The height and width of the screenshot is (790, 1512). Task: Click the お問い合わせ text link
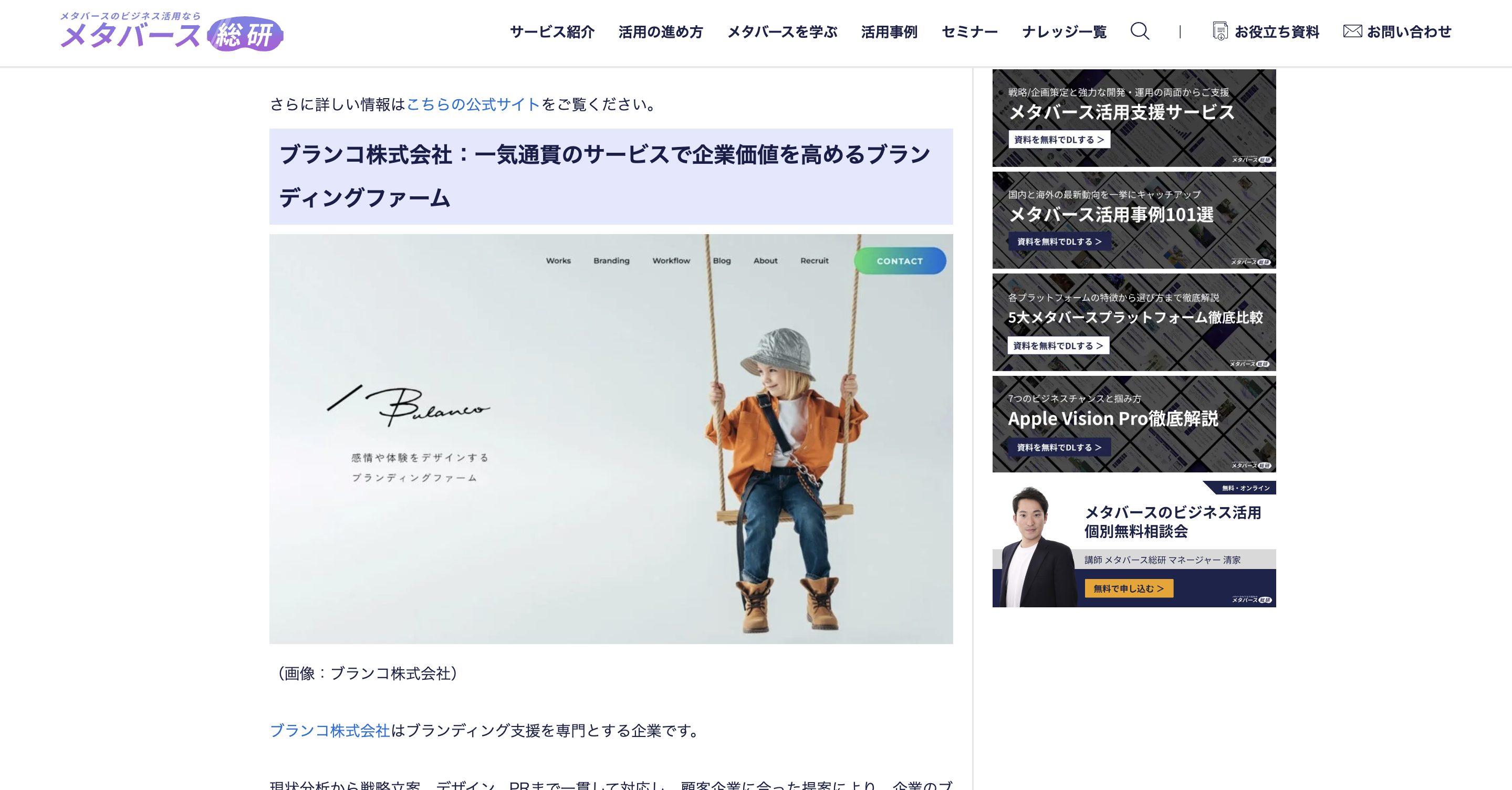pos(1409,31)
